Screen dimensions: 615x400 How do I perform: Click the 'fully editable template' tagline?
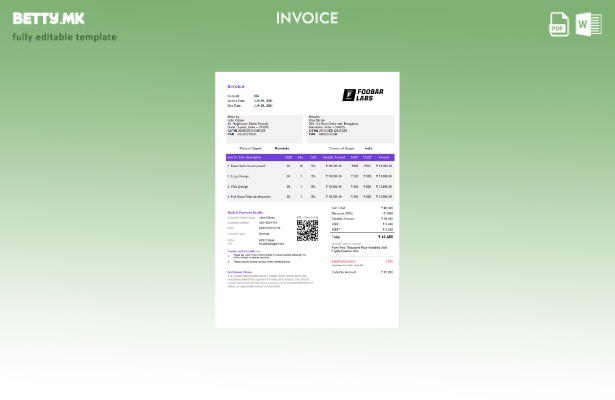pyautogui.click(x=64, y=37)
